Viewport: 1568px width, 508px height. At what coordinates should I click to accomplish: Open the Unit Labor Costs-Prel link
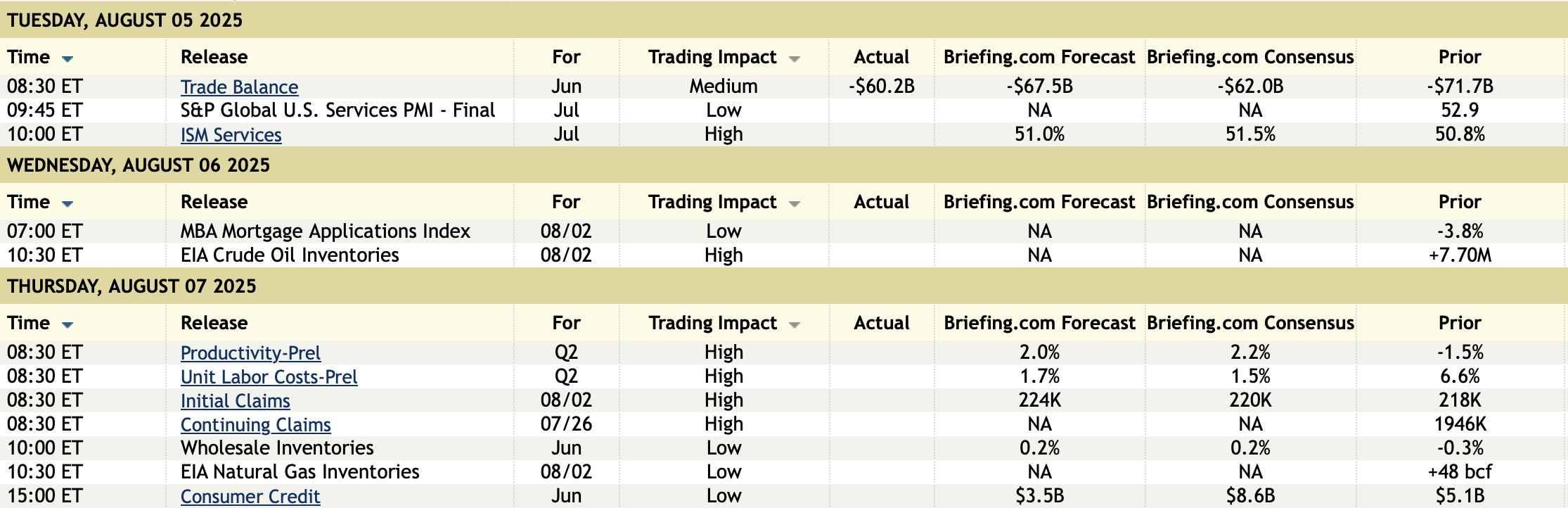click(x=269, y=377)
